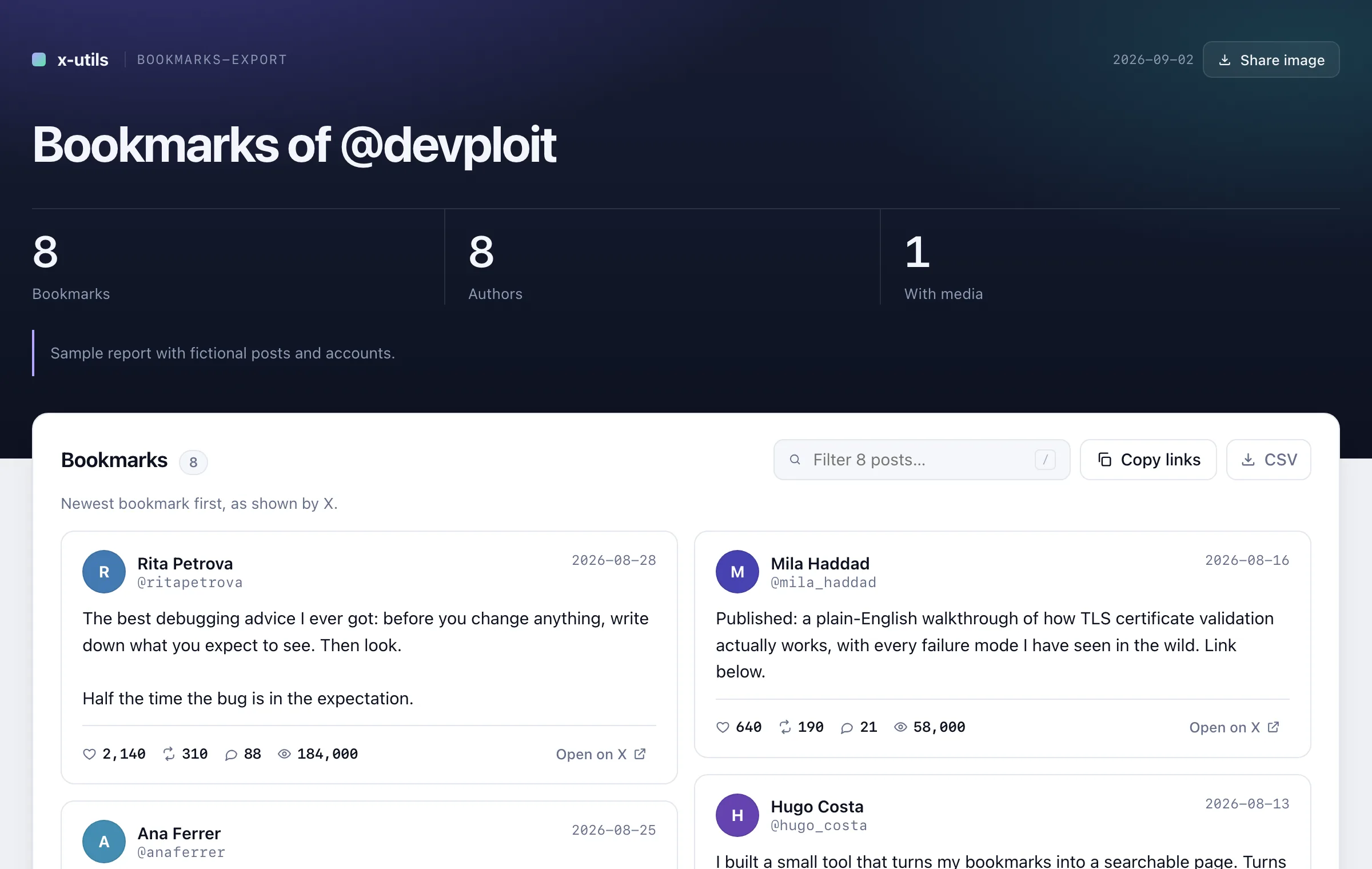The width and height of the screenshot is (1372, 869).
Task: Click the views eye icon on Mila's post
Action: tap(900, 727)
